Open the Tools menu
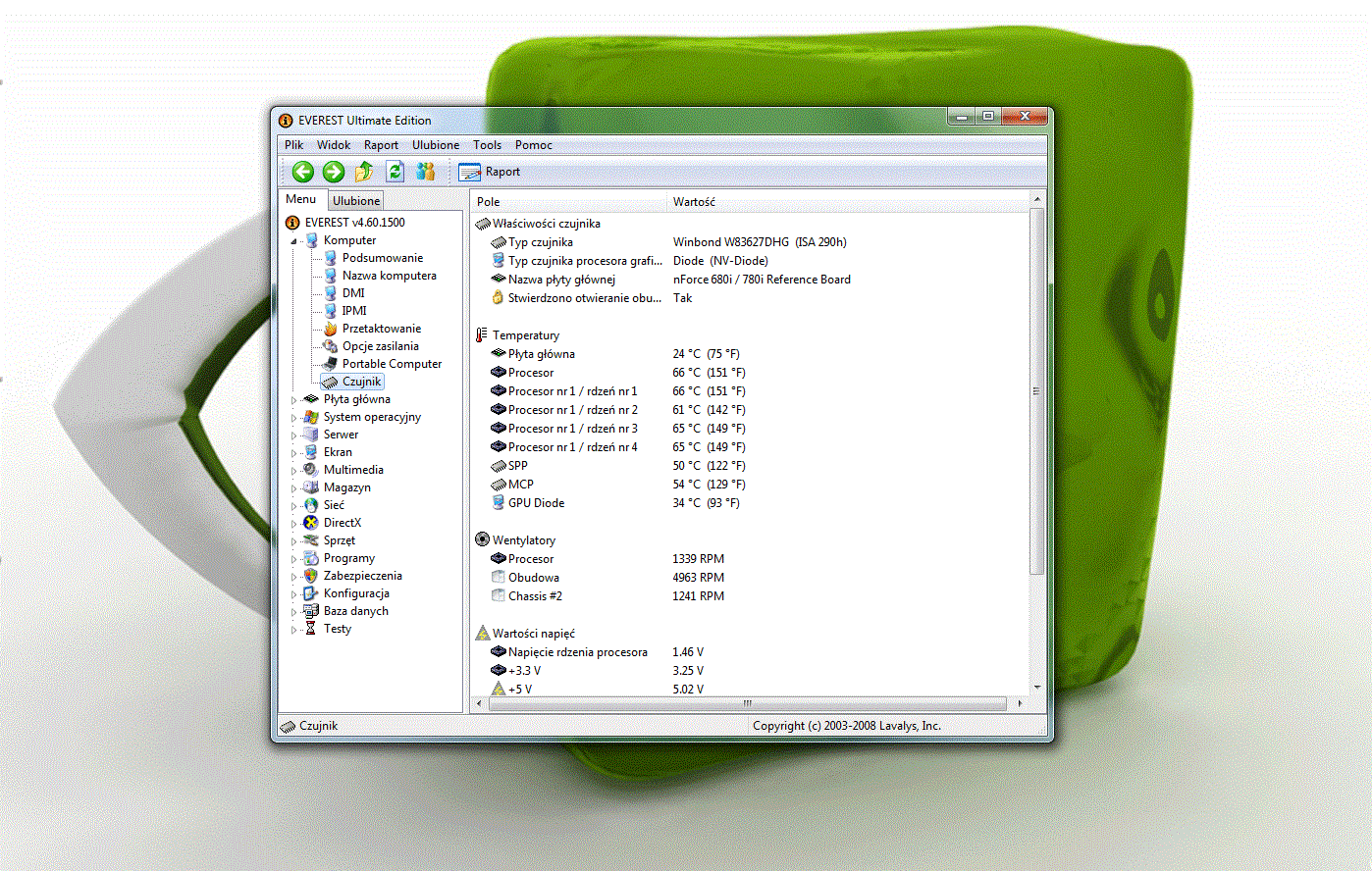The height and width of the screenshot is (871, 1372). [x=488, y=145]
